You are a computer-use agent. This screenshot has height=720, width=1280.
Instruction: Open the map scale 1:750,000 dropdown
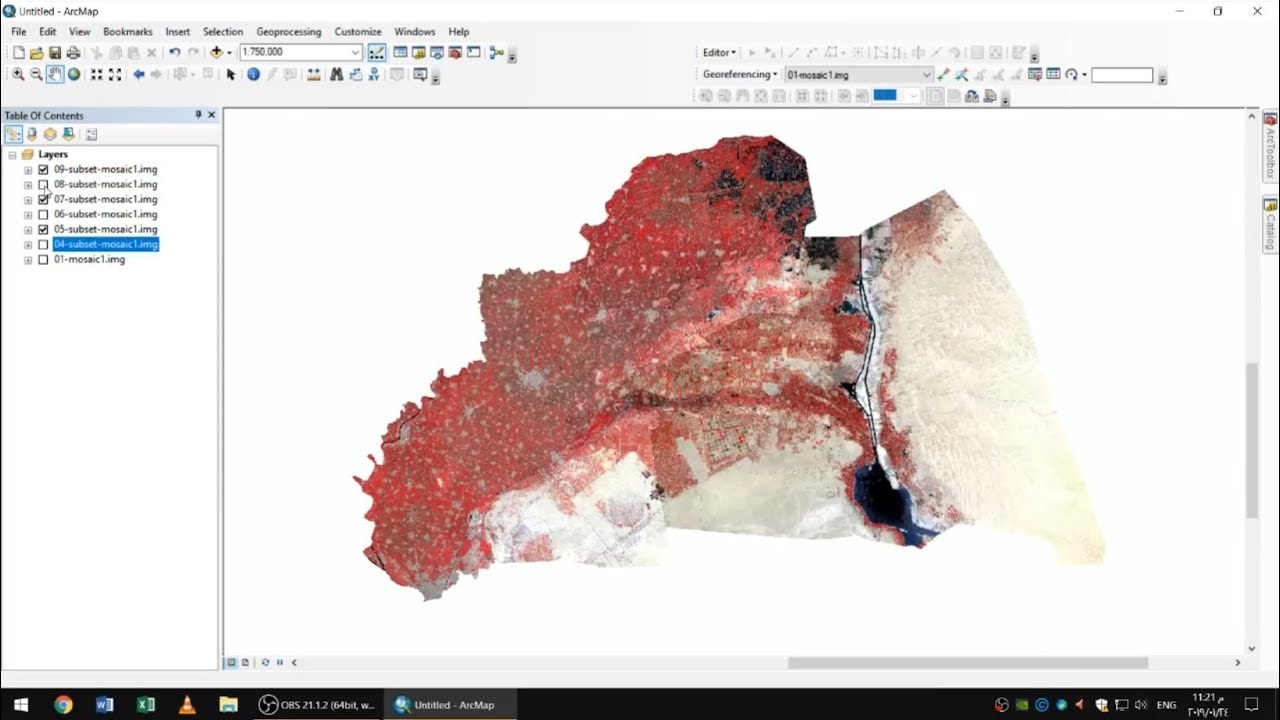pos(355,52)
